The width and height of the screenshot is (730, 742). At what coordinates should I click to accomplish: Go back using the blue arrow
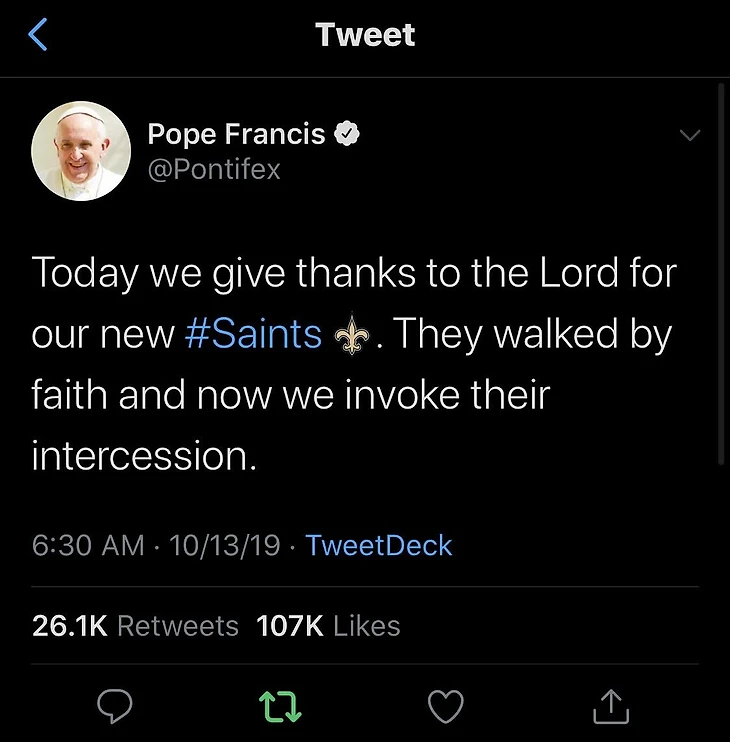click(37, 35)
